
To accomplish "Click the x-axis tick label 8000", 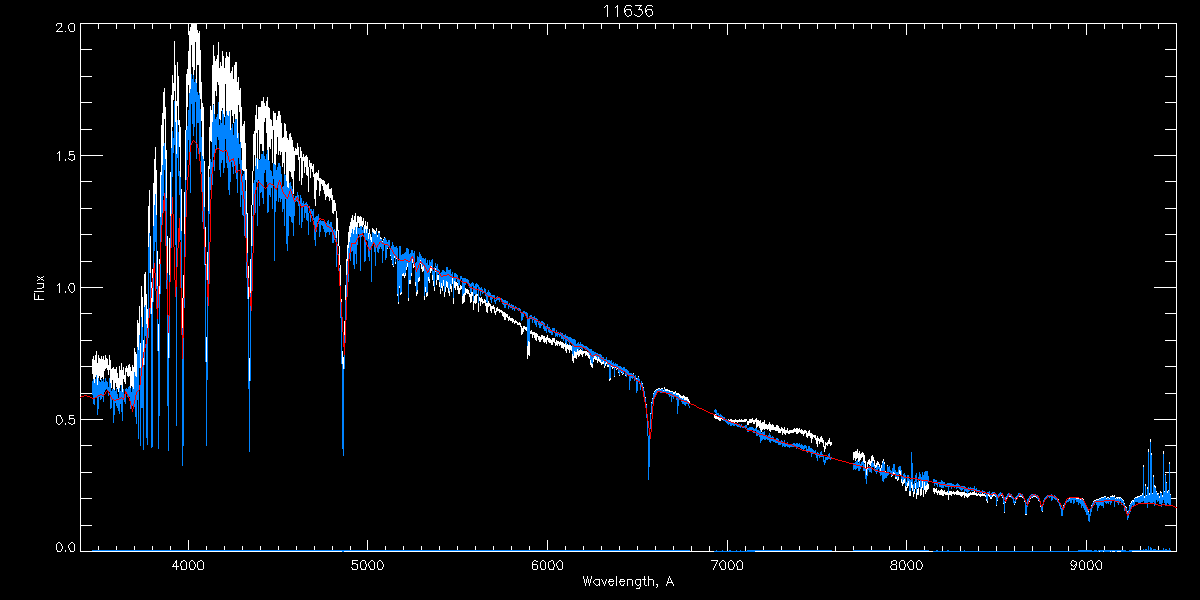I will (906, 564).
